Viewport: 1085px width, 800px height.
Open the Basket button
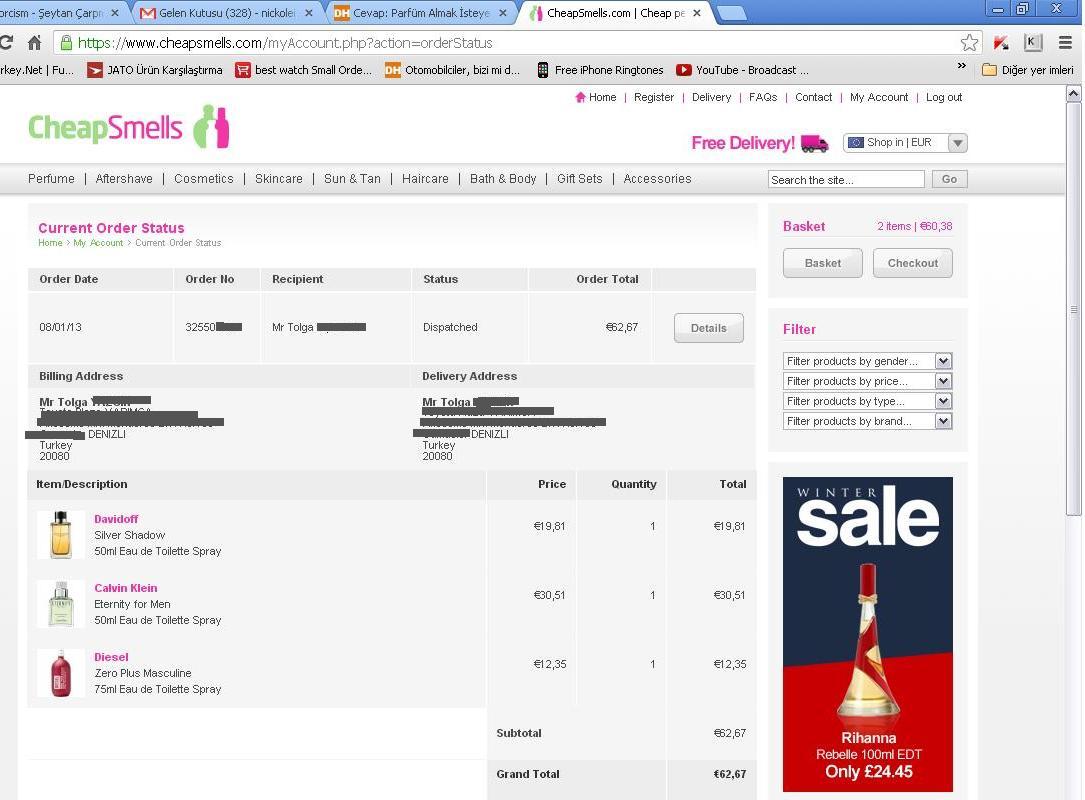(823, 263)
